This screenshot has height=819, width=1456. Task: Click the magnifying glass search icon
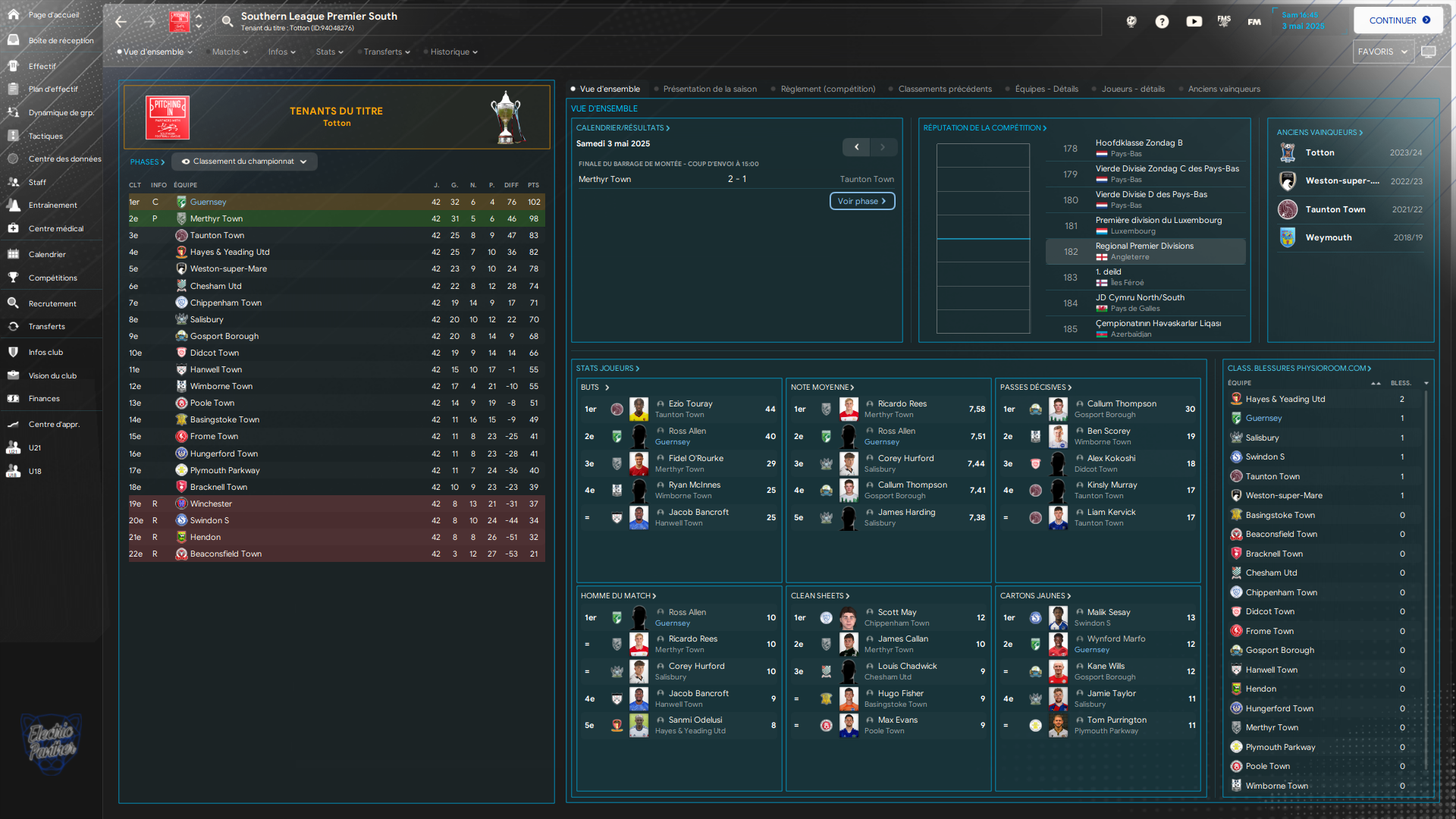[227, 21]
